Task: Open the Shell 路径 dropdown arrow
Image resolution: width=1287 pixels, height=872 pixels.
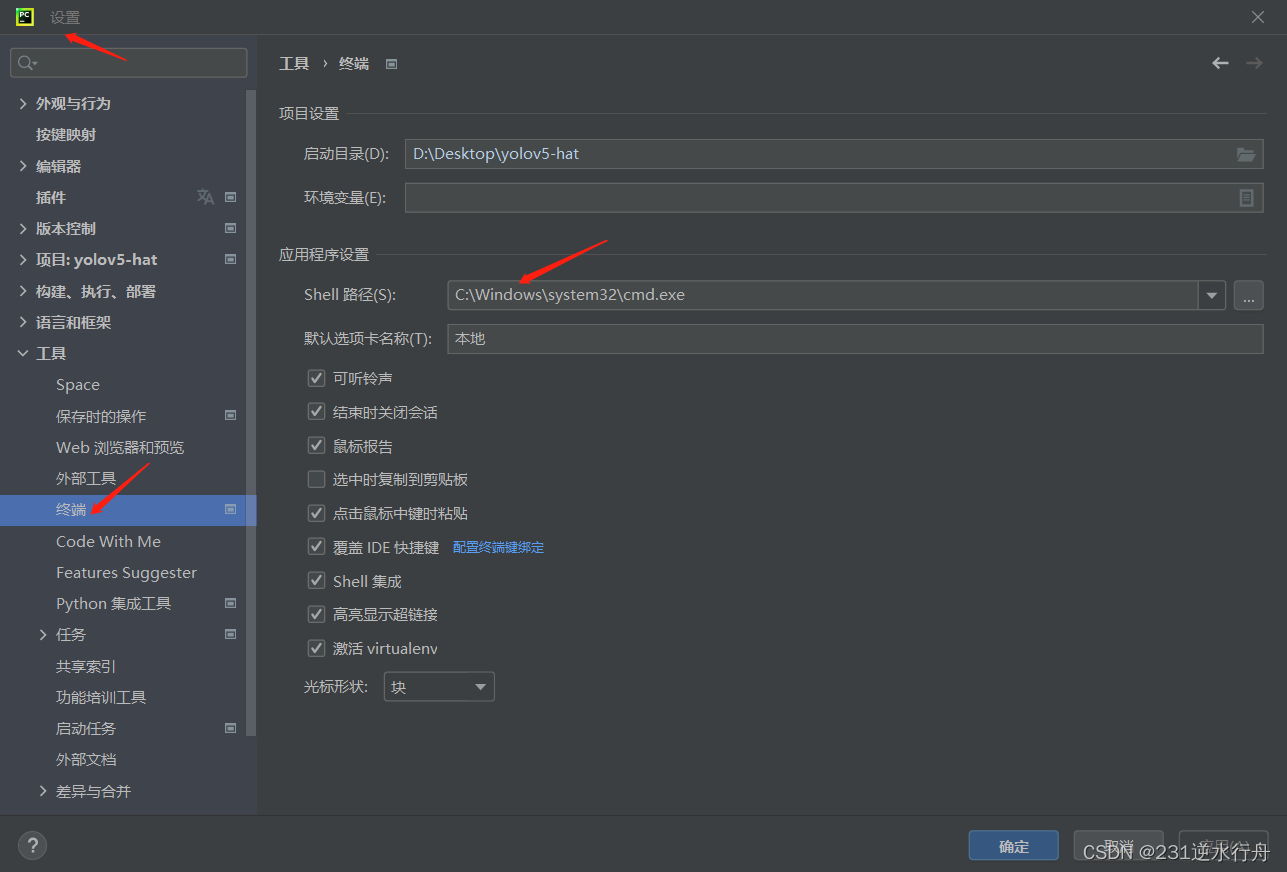Action: [x=1212, y=295]
